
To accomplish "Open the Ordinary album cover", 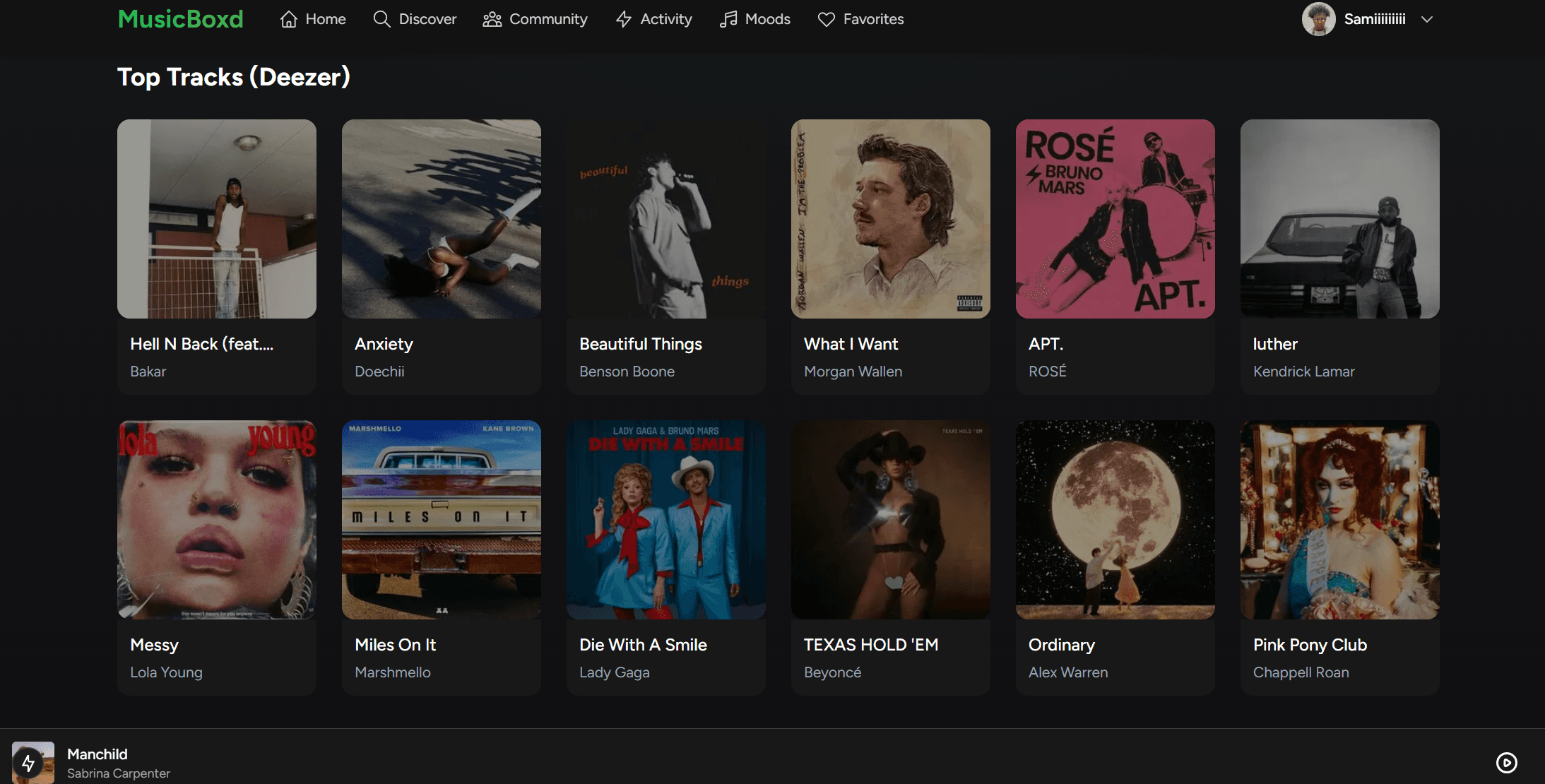I will [1115, 520].
